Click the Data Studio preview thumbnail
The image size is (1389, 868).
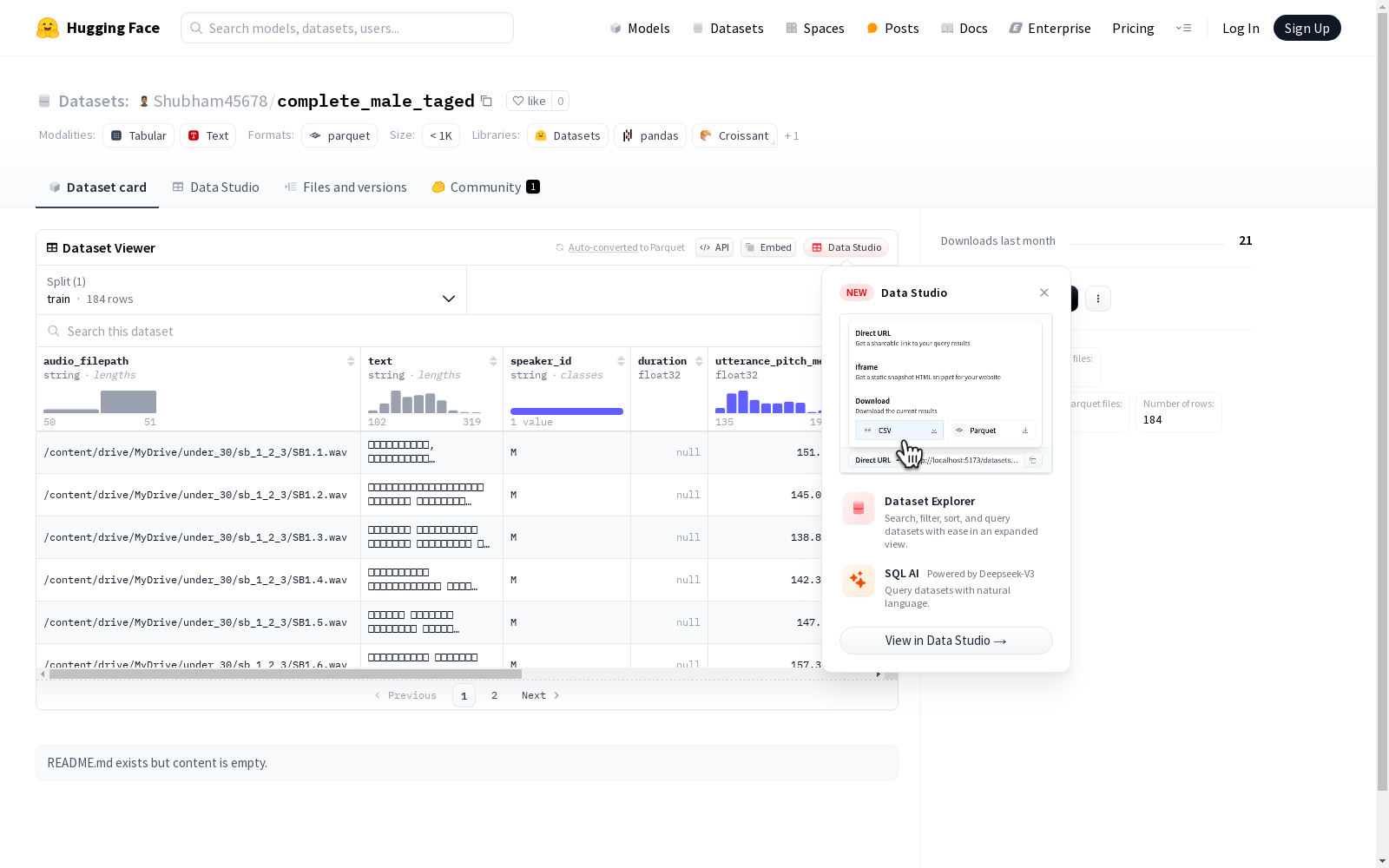(946, 394)
